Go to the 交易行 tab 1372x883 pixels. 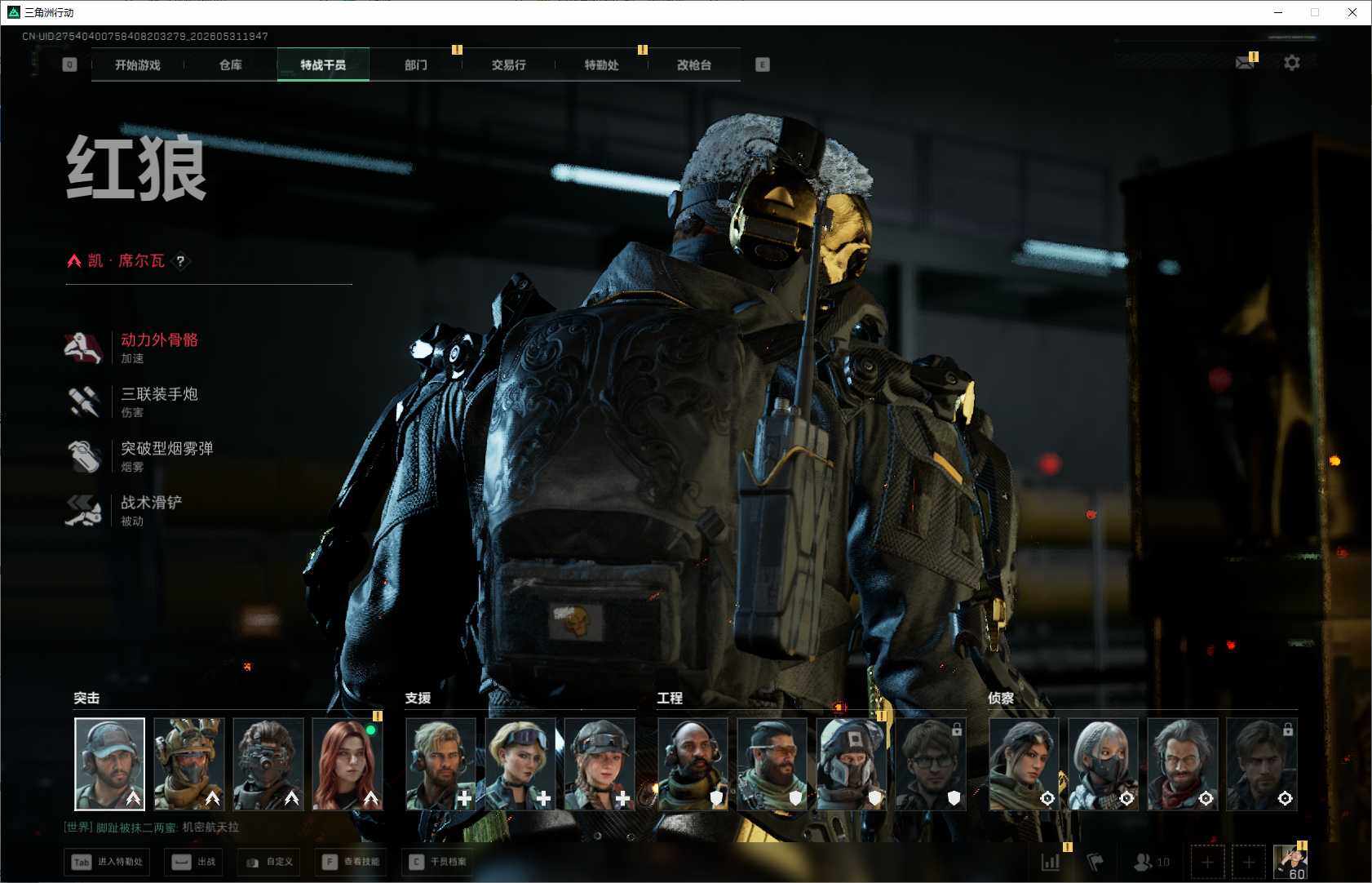[x=508, y=64]
